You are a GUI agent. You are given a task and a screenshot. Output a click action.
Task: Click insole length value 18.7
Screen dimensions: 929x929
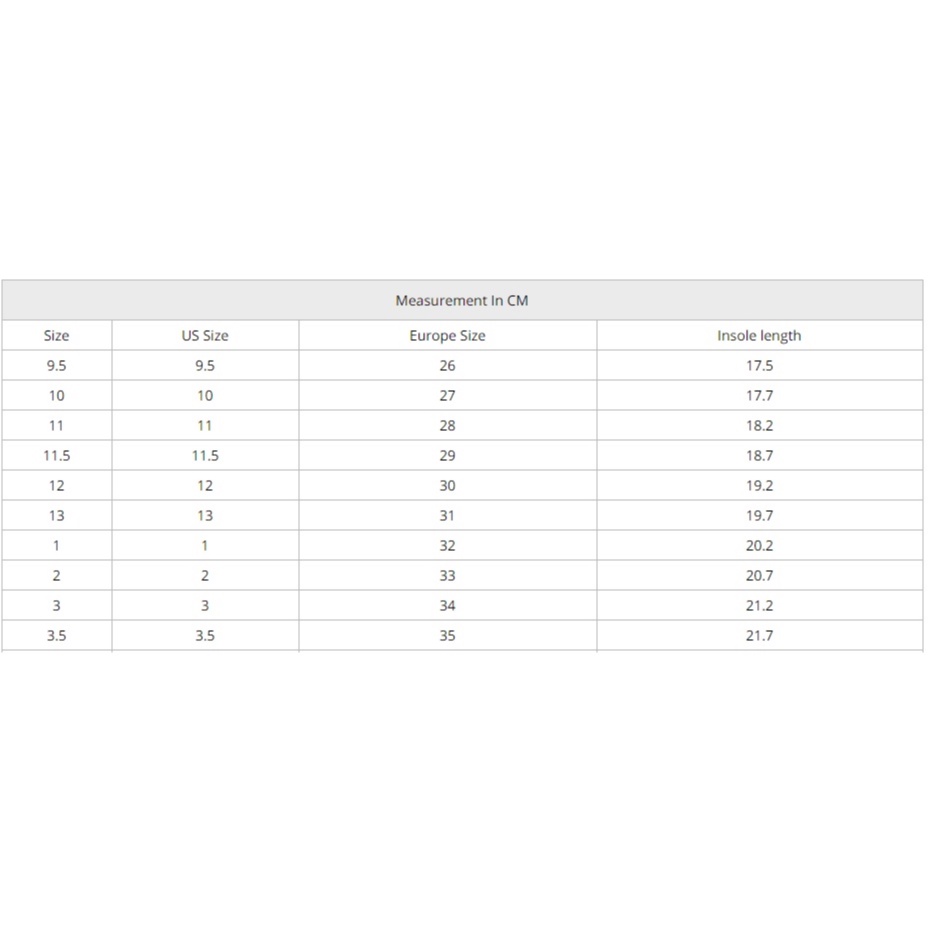759,456
